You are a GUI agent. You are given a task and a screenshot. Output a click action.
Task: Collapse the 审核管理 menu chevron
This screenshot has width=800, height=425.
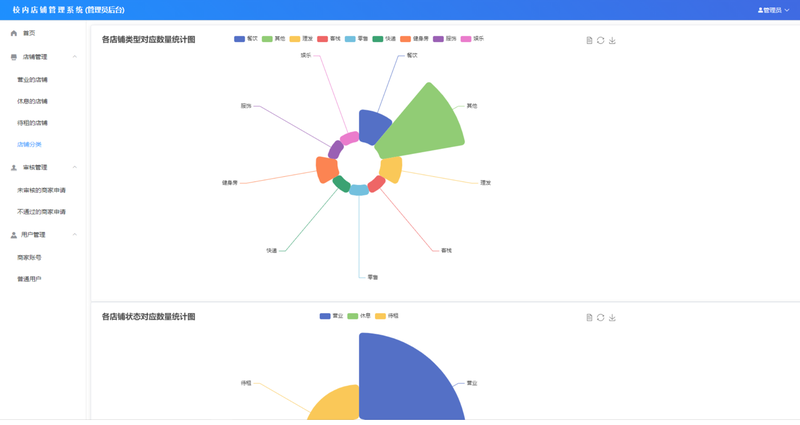click(75, 167)
